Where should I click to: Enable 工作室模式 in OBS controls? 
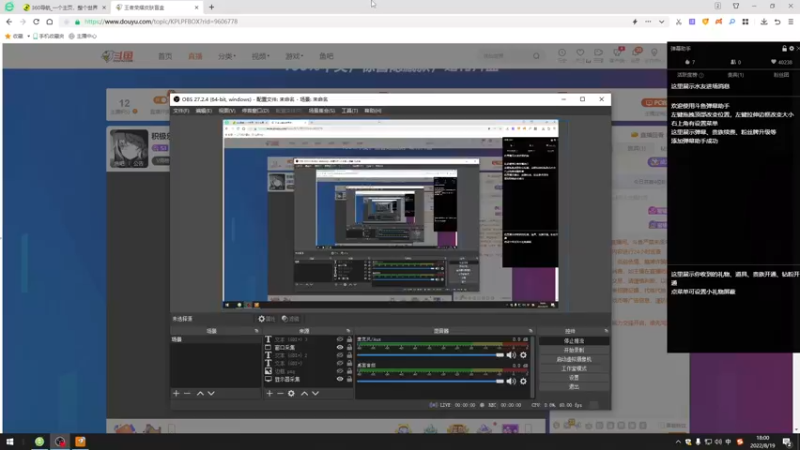[574, 368]
